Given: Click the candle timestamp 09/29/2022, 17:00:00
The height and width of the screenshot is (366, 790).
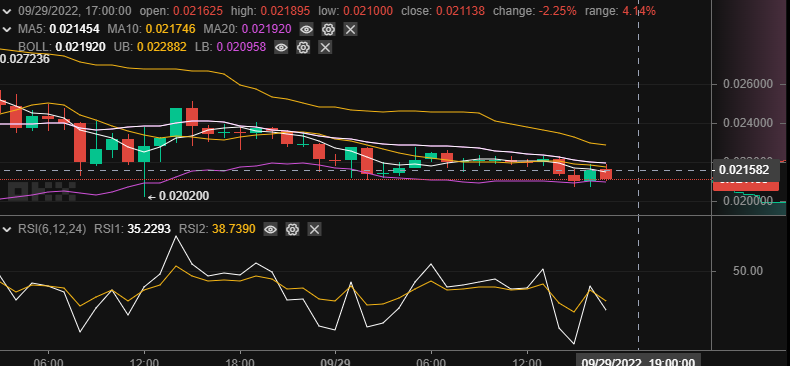Looking at the screenshot, I should click(x=75, y=11).
